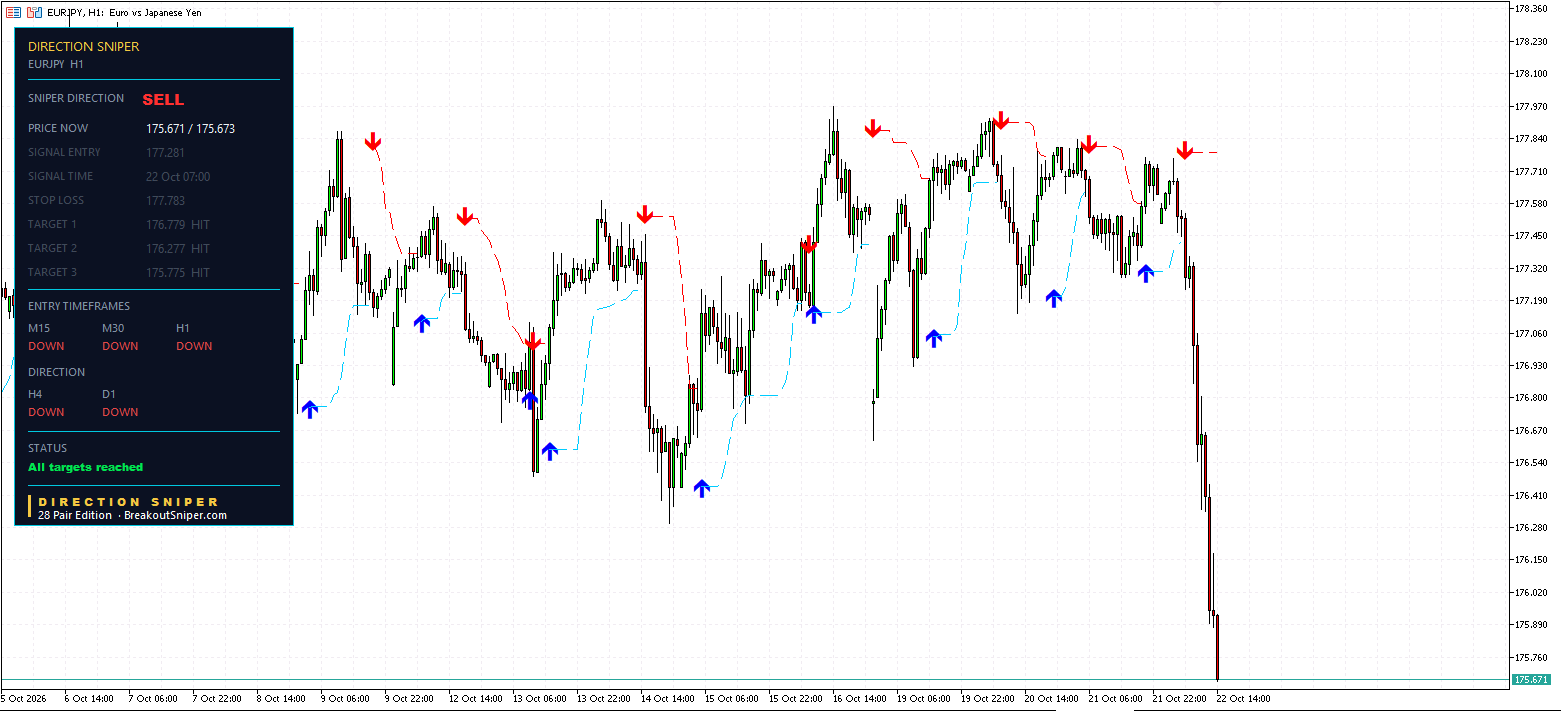
Task: Click the DOWN status under M30
Action: click(120, 347)
